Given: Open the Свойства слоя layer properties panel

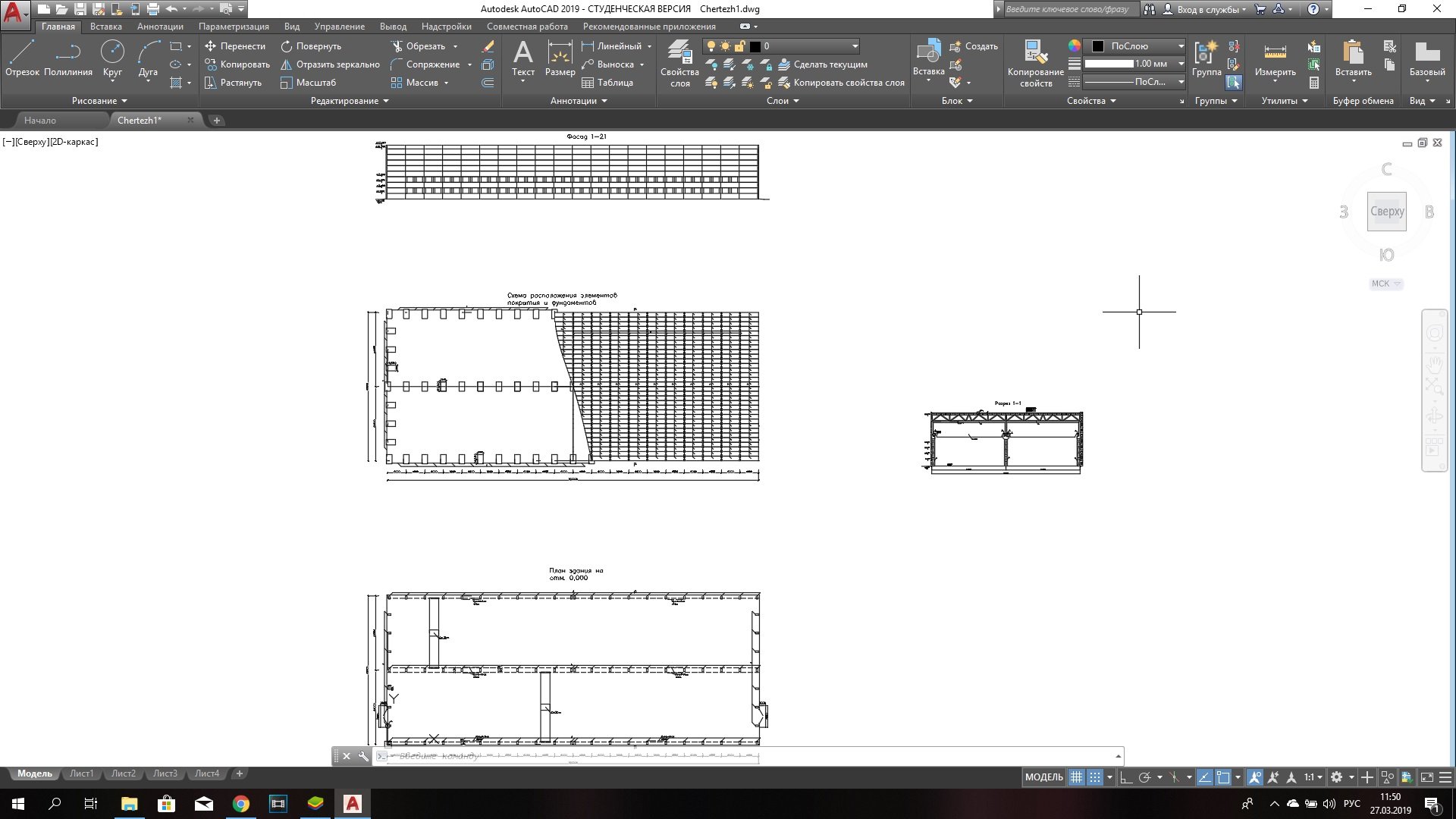Looking at the screenshot, I should 679,64.
